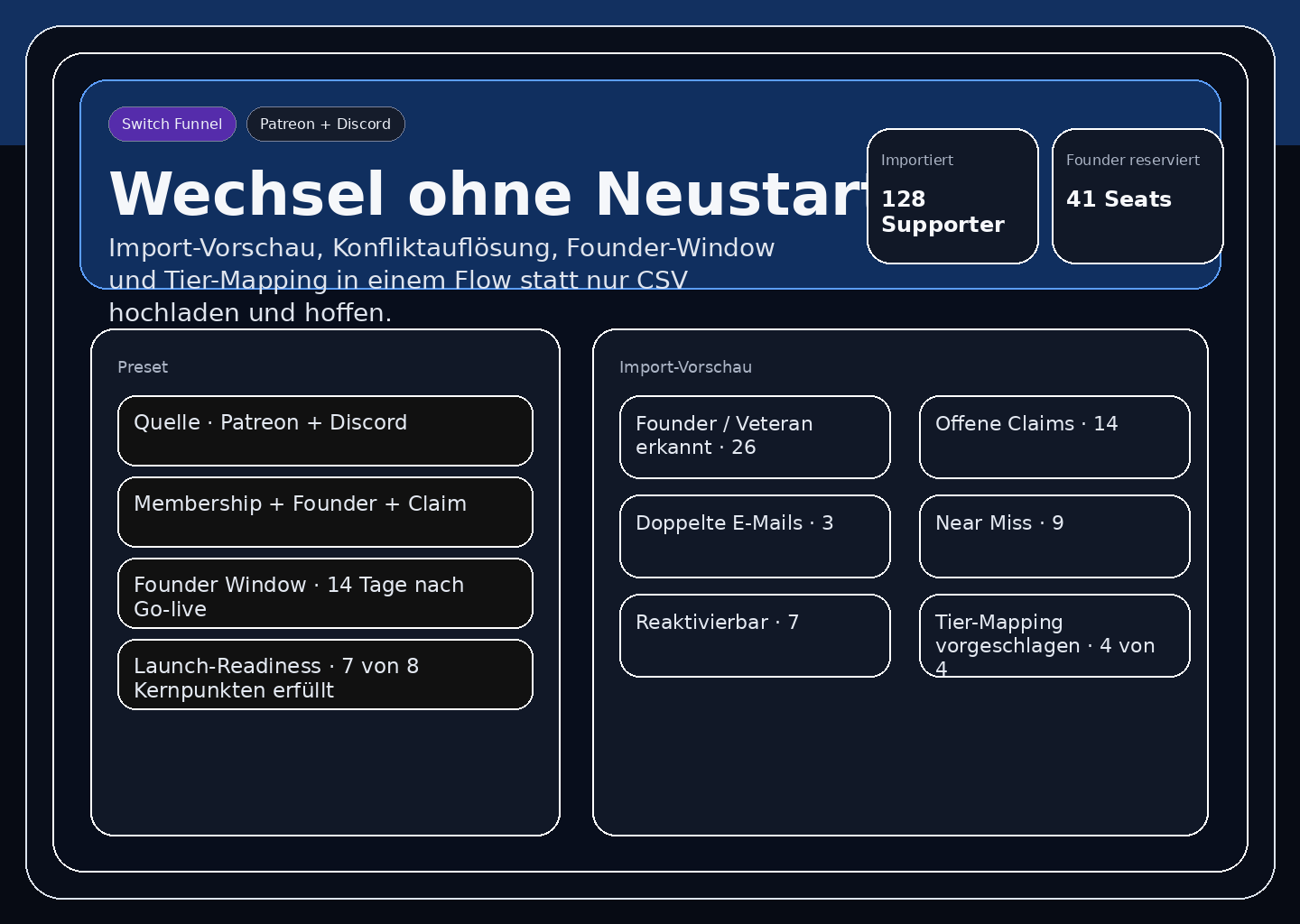Viewport: 1300px width, 924px height.
Task: Open the Importiert 128 Supporter card
Action: click(x=952, y=196)
